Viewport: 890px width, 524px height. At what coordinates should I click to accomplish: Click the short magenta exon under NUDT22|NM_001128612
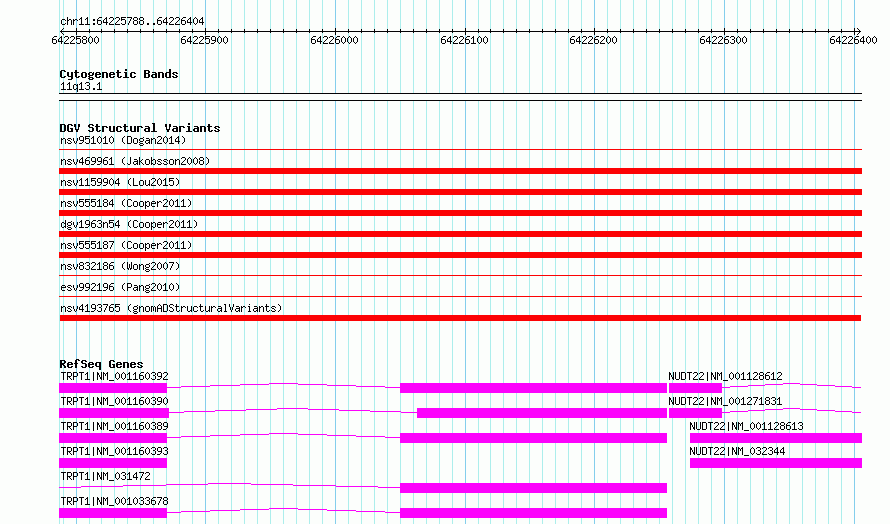695,388
